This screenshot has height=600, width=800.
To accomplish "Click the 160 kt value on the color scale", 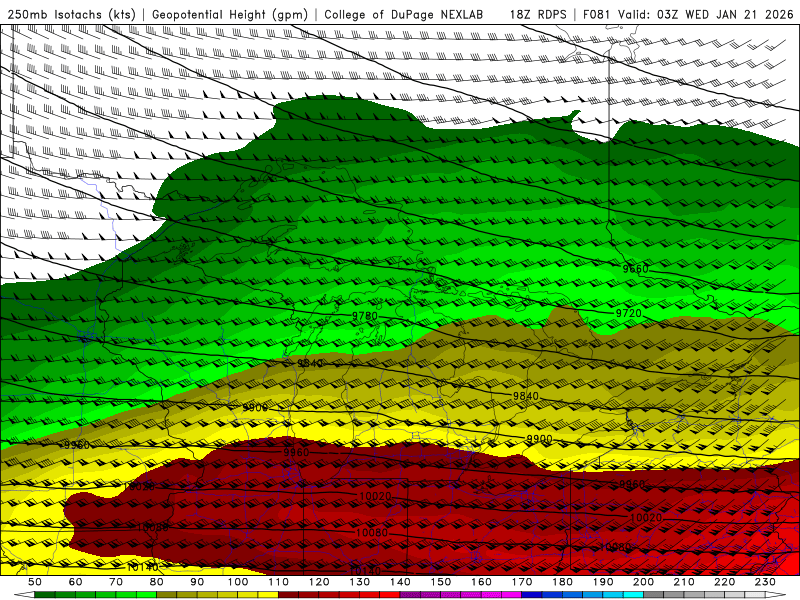I will pos(481,582).
